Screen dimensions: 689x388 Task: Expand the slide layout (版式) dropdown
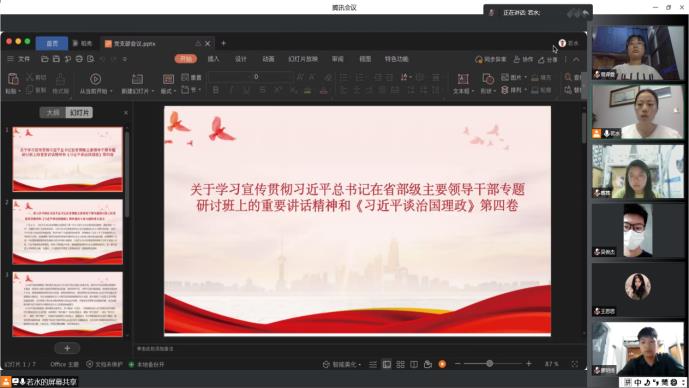click(x=168, y=91)
